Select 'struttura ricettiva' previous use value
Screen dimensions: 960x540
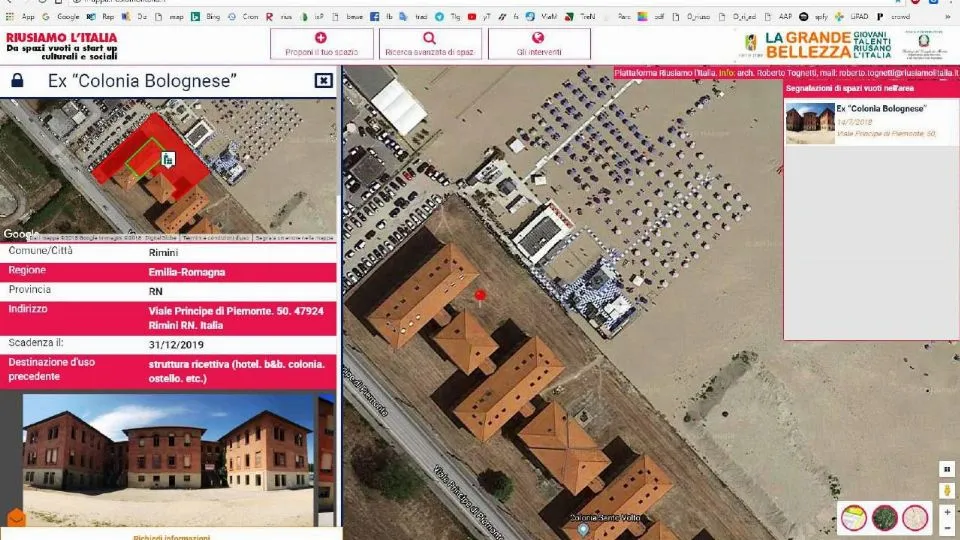(x=236, y=371)
